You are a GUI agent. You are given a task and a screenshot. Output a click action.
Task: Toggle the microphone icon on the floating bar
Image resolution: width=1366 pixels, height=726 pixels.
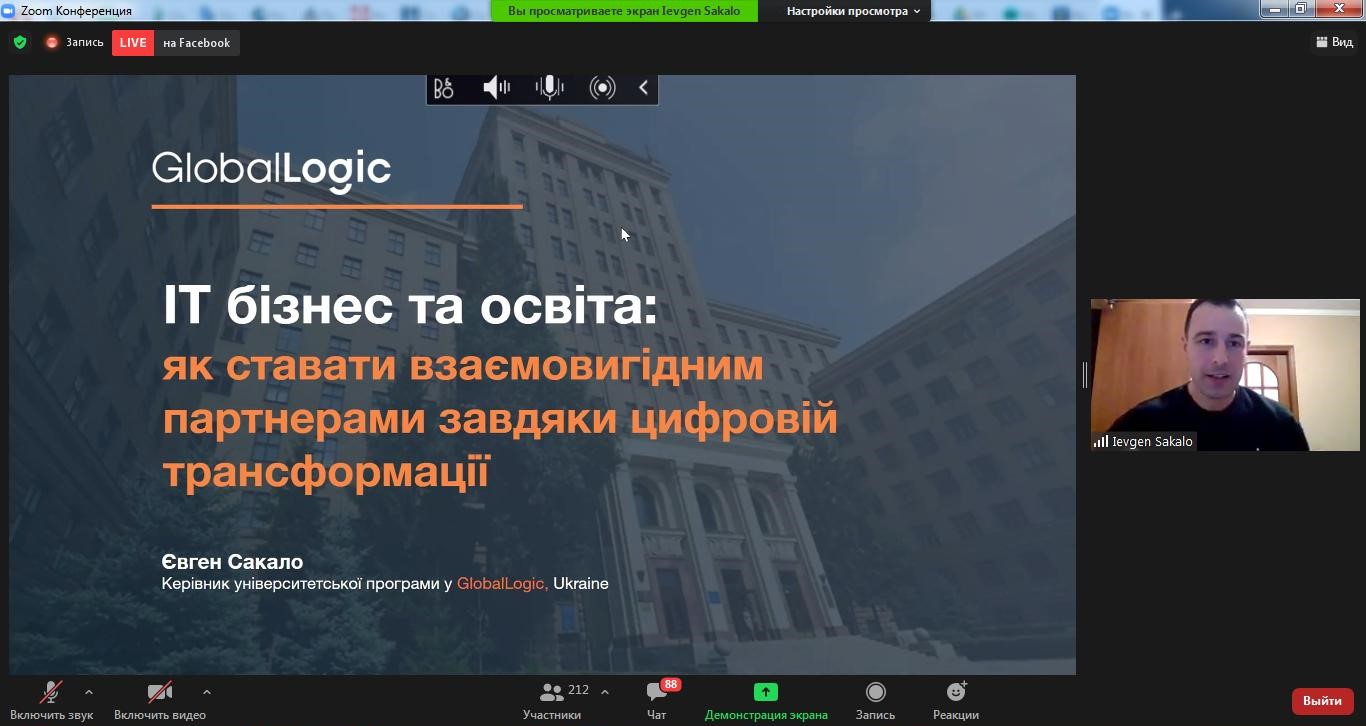click(x=549, y=88)
